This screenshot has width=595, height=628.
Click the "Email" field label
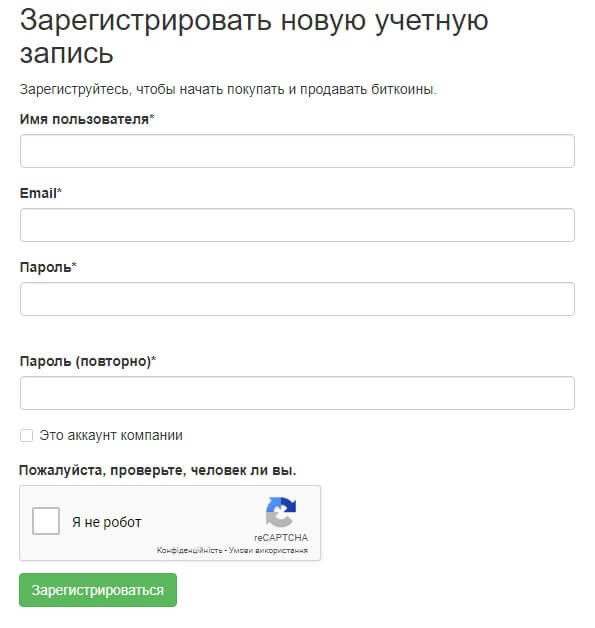[x=40, y=193]
